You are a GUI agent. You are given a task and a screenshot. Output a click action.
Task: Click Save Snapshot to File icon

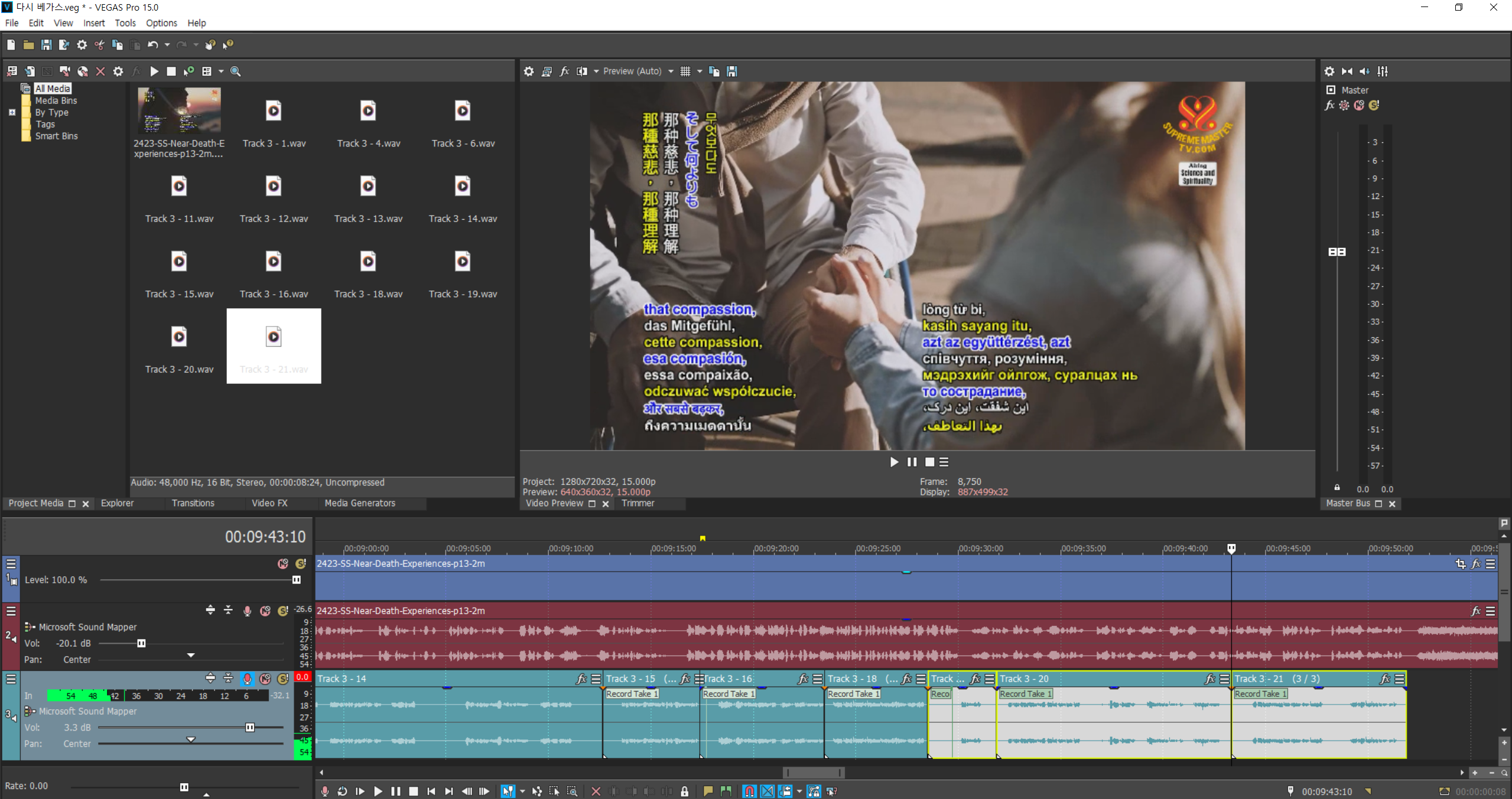point(732,71)
